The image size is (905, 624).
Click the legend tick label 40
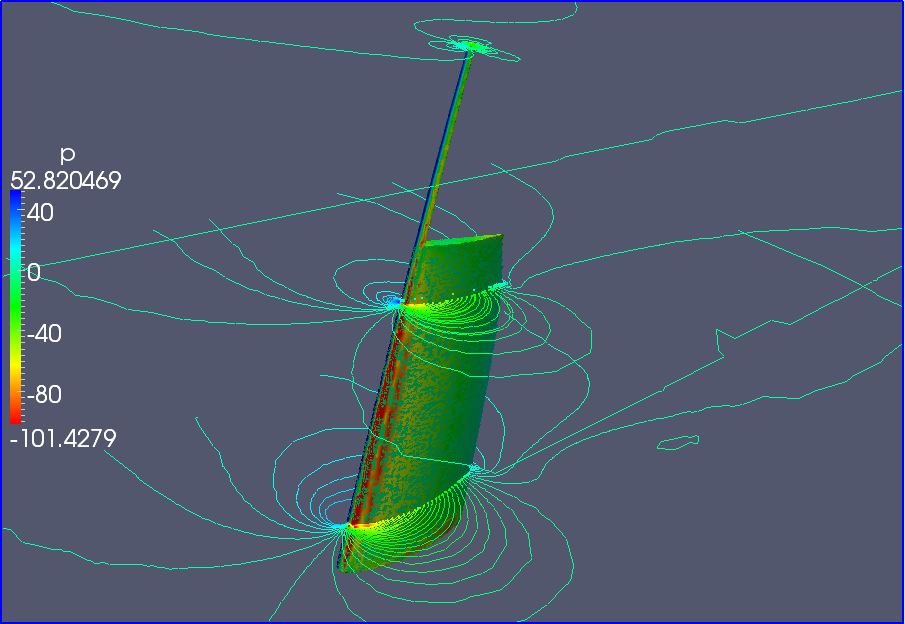(x=40, y=212)
